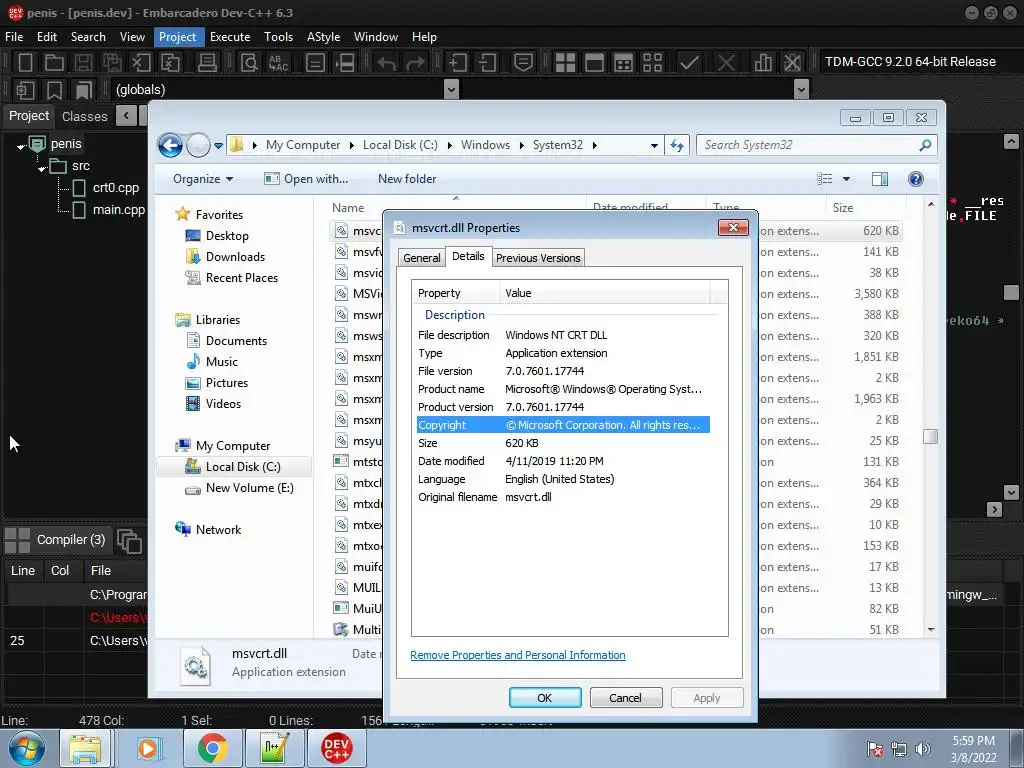Screen dimensions: 1024x768
Task: Click the Save All toolbar icon
Action: 112,62
